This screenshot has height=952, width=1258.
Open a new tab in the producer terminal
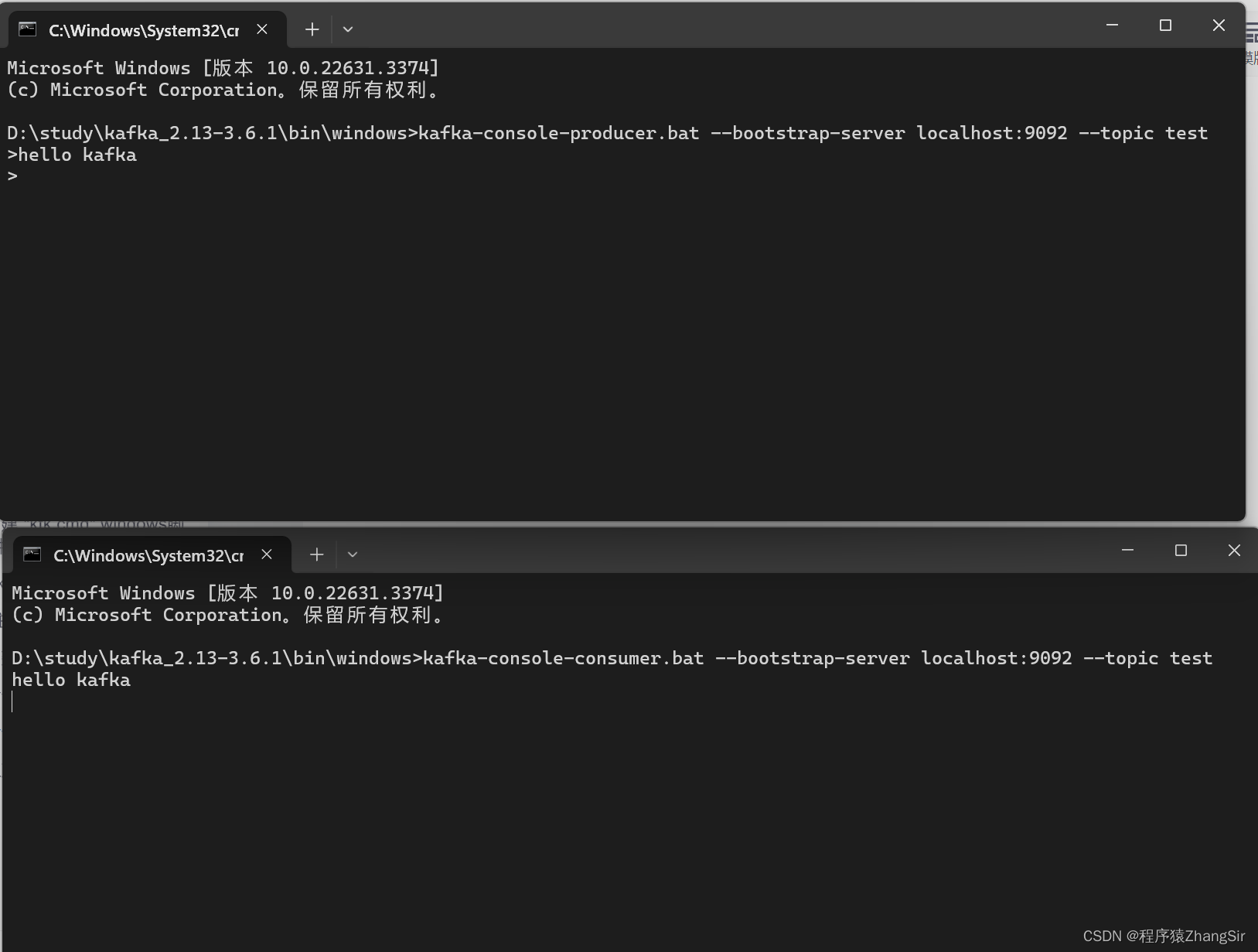(x=312, y=29)
